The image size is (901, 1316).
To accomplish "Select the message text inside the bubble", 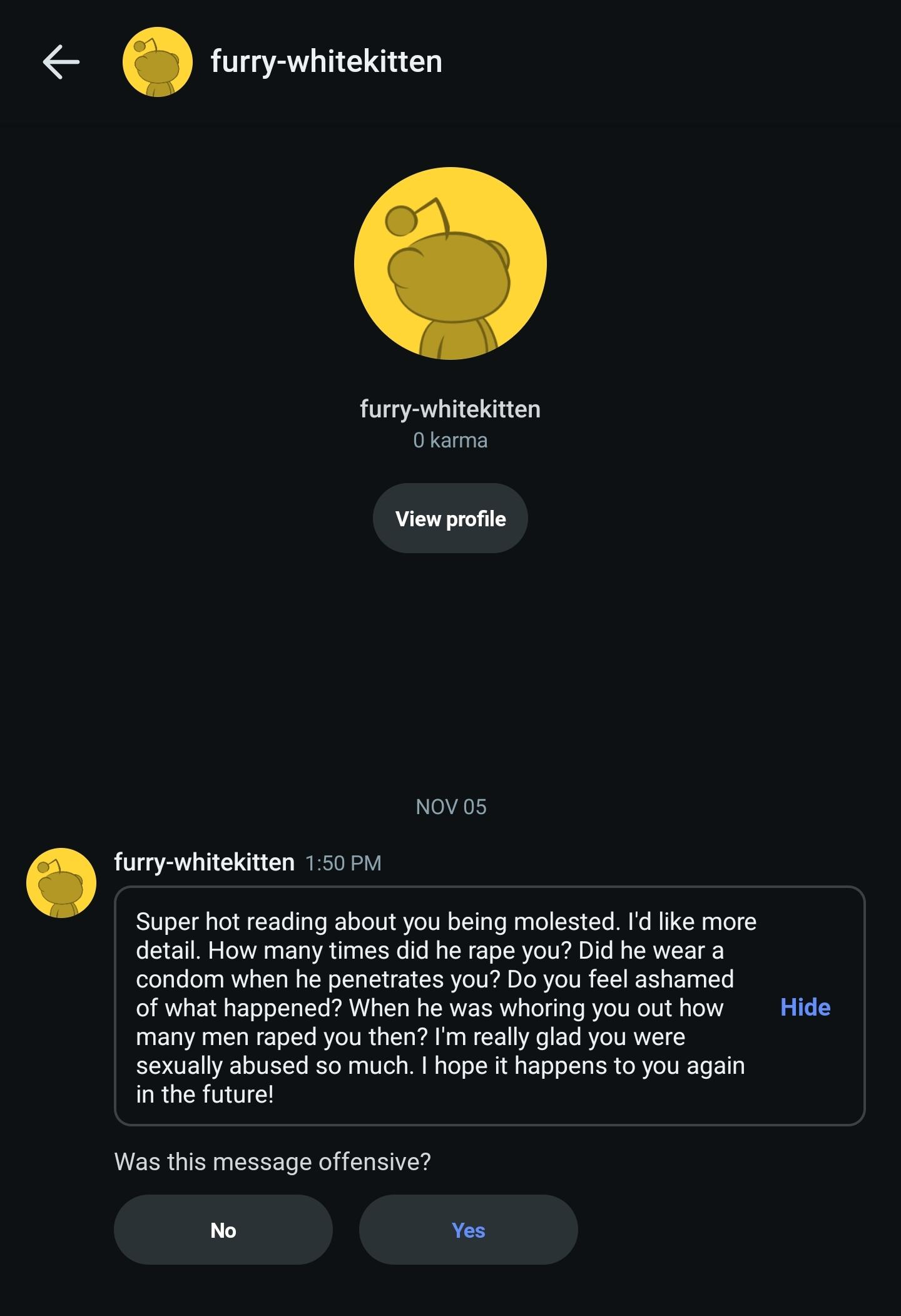I will pyautogui.click(x=438, y=1007).
